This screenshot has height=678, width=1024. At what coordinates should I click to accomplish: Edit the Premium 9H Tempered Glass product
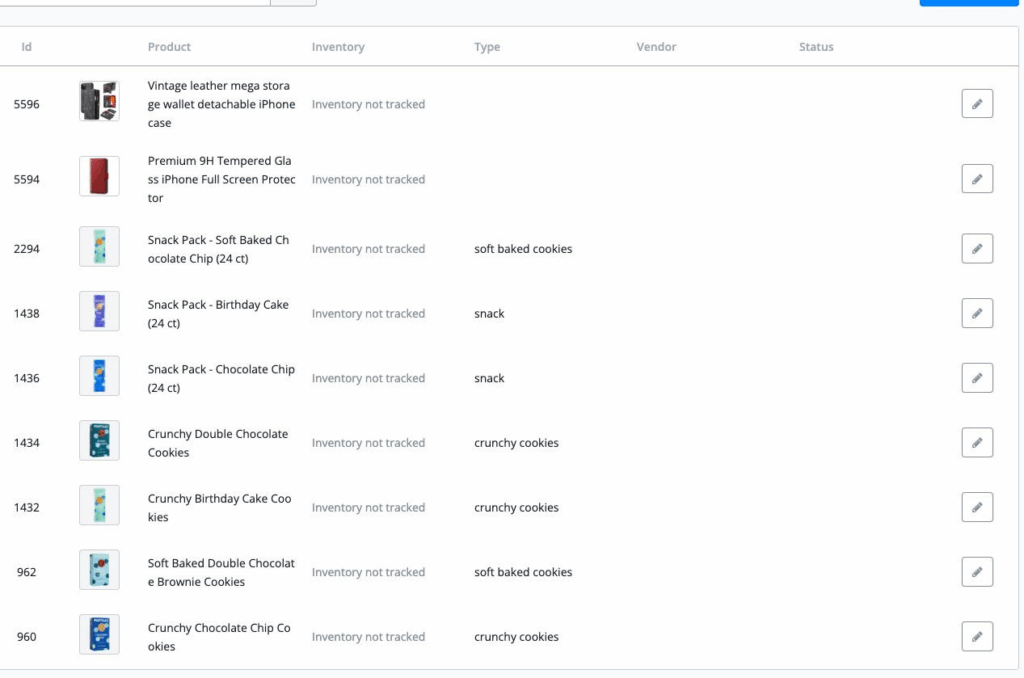pyautogui.click(x=976, y=179)
